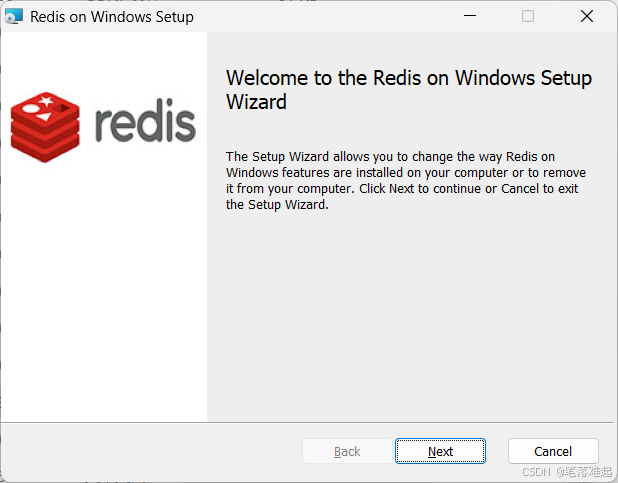Click the grayed-out maximize button

(528, 16)
